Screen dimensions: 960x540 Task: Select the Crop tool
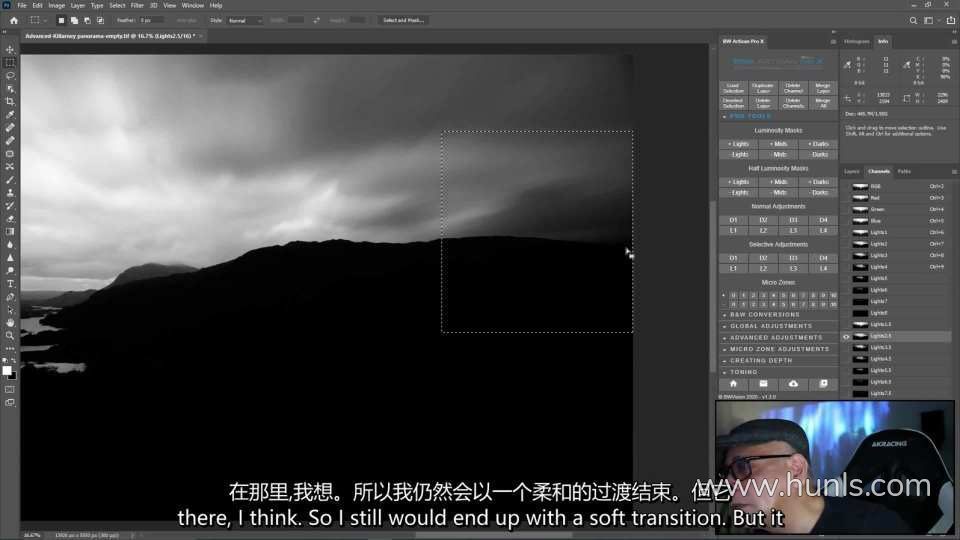tap(10, 102)
